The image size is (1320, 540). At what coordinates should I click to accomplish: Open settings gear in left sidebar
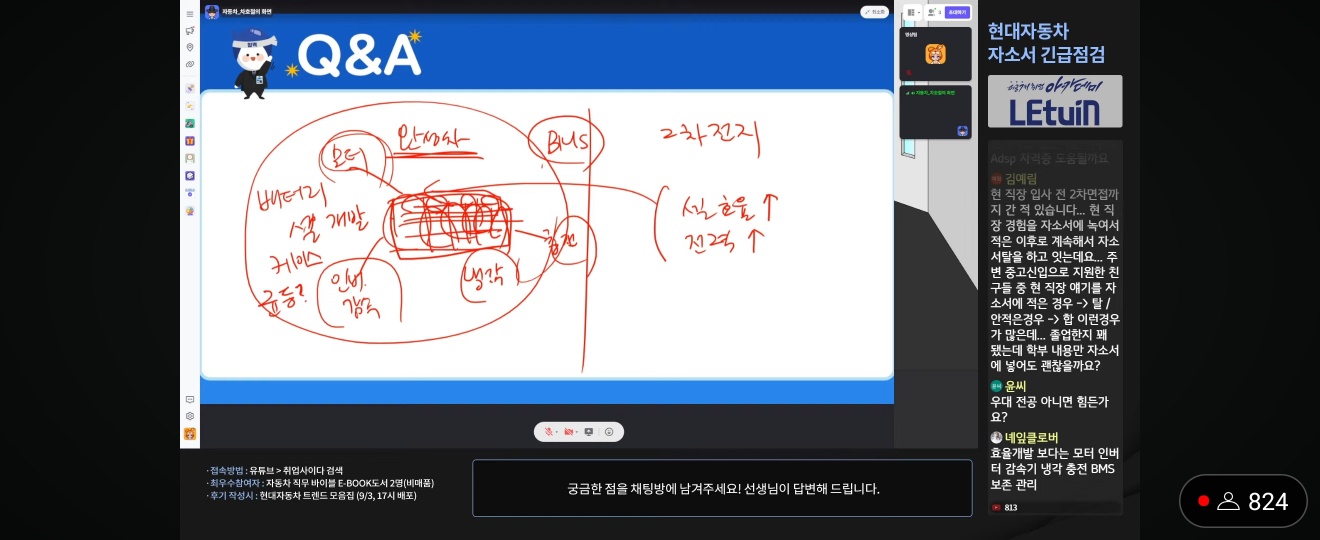pyautogui.click(x=190, y=416)
